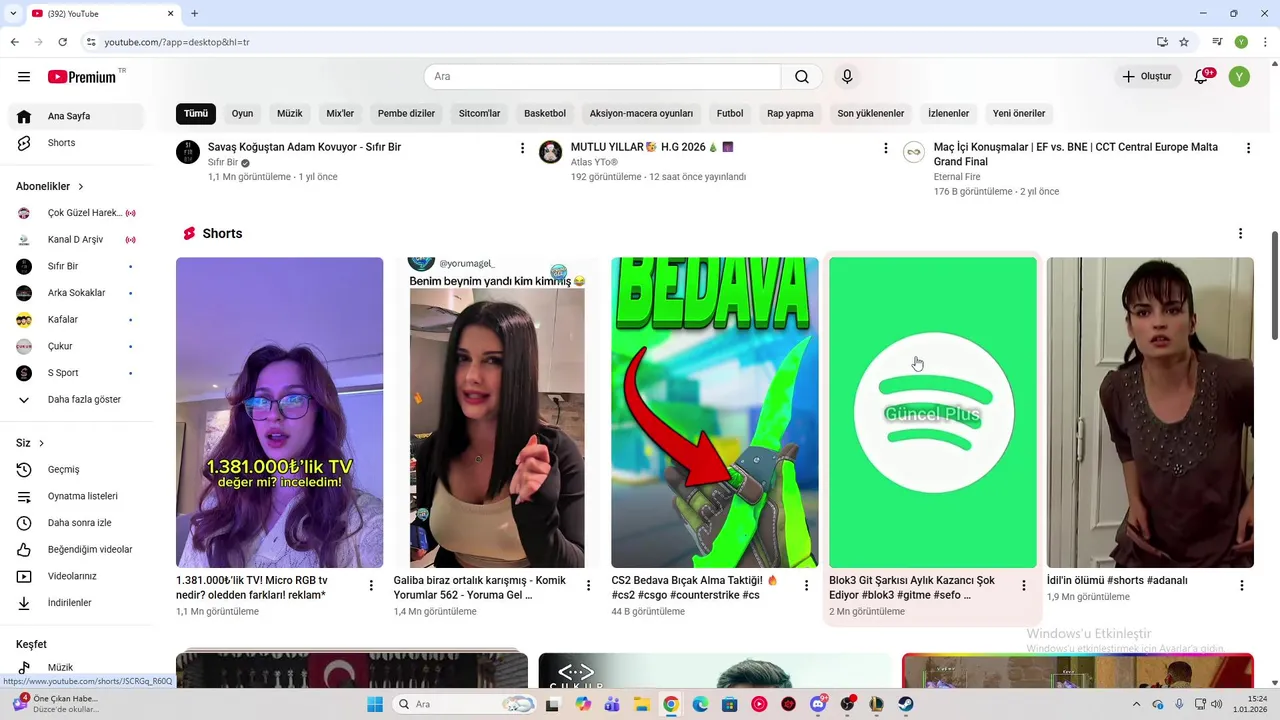Screen dimensions: 1280x720
Task: Open options menu for CS2 Bedava Bıçak short
Action: click(806, 586)
